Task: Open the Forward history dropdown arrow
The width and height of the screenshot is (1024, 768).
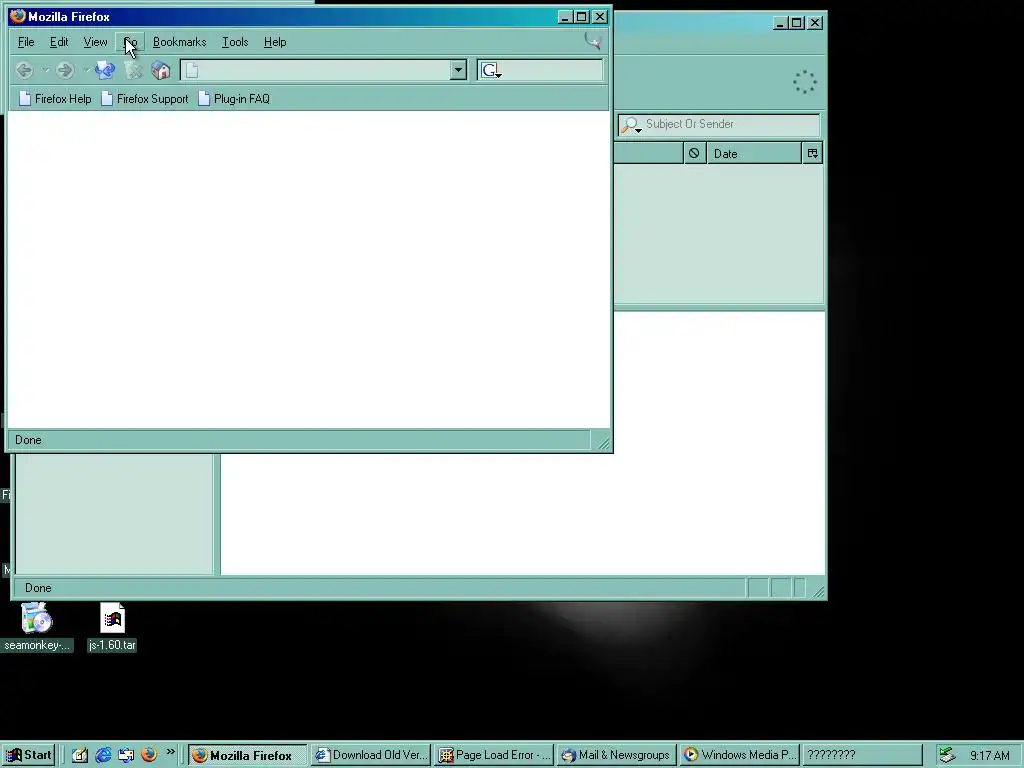Action: coord(86,70)
